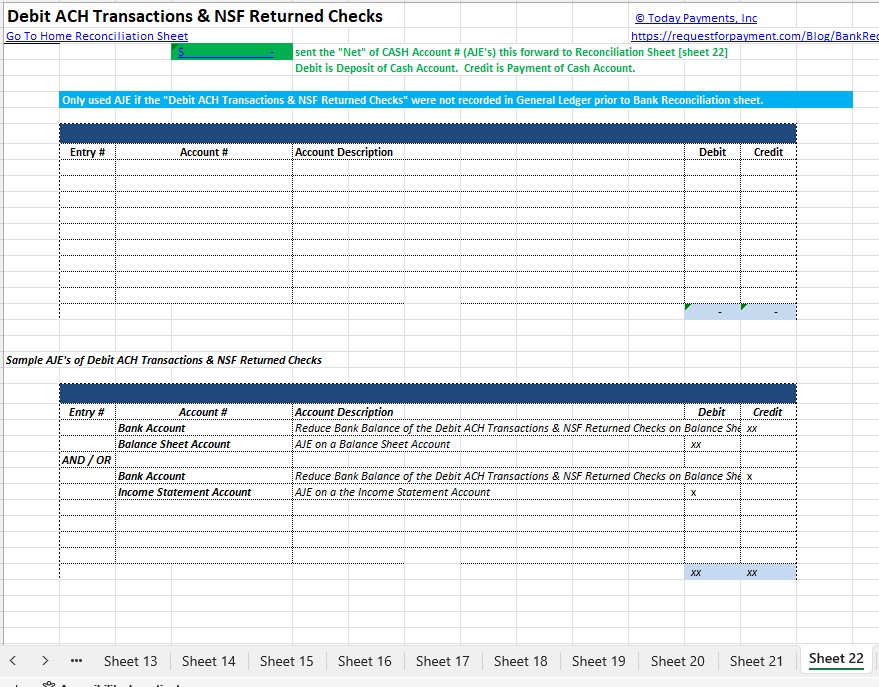Switch to the Sheet 13 tab
879x687 pixels.
[x=131, y=661]
